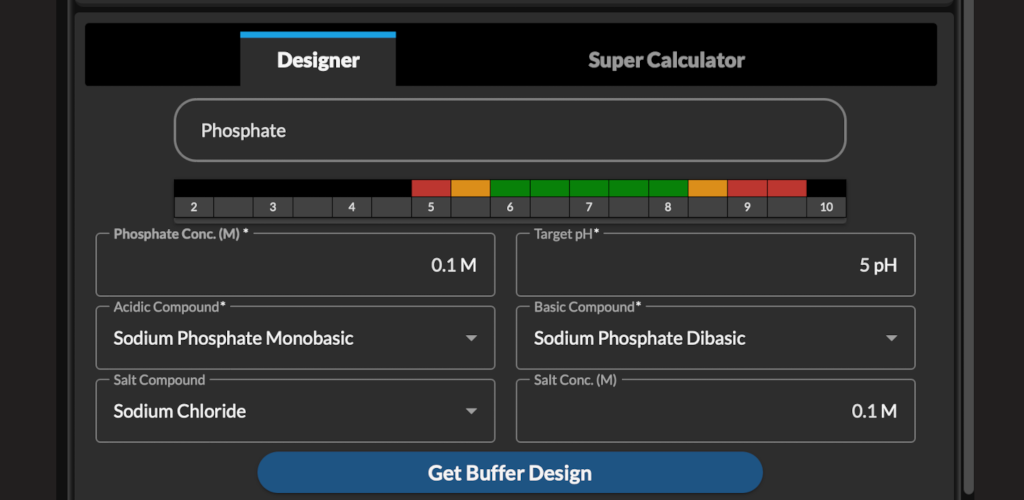1024x500 pixels.
Task: Select pH 9 on the pH scale
Action: pos(747,208)
